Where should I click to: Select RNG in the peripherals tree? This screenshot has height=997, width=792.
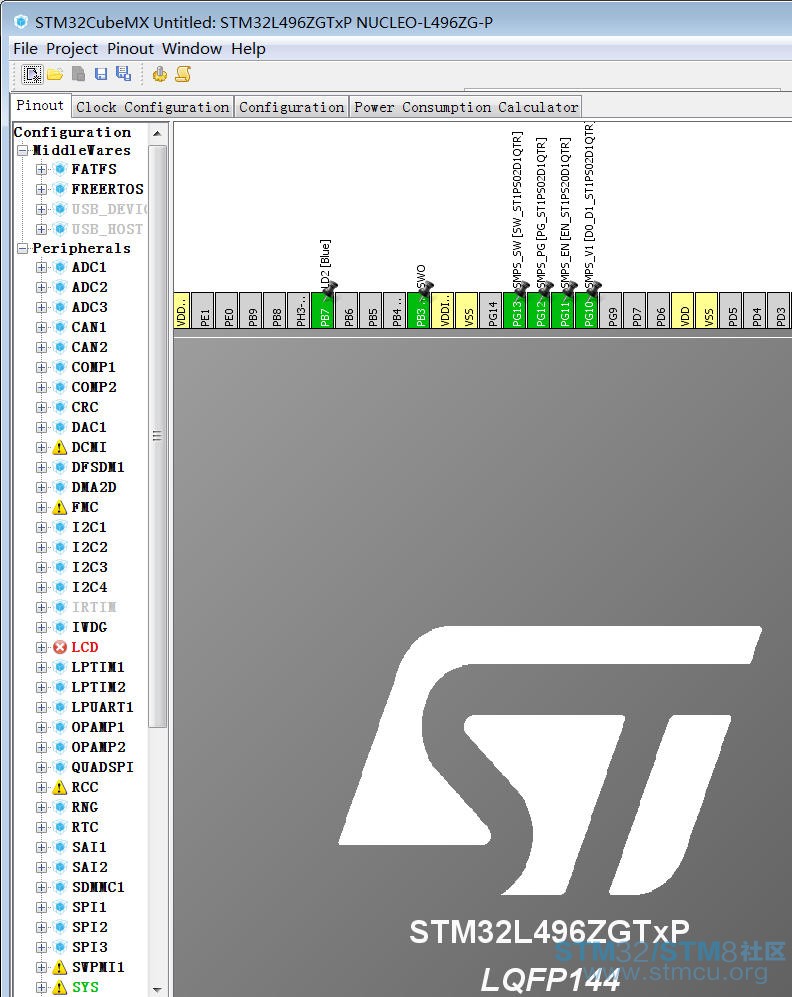(x=85, y=808)
